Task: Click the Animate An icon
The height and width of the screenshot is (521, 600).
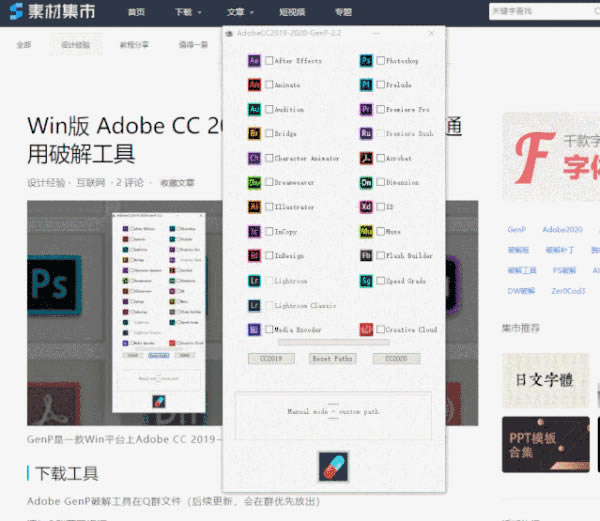Action: pos(254,85)
